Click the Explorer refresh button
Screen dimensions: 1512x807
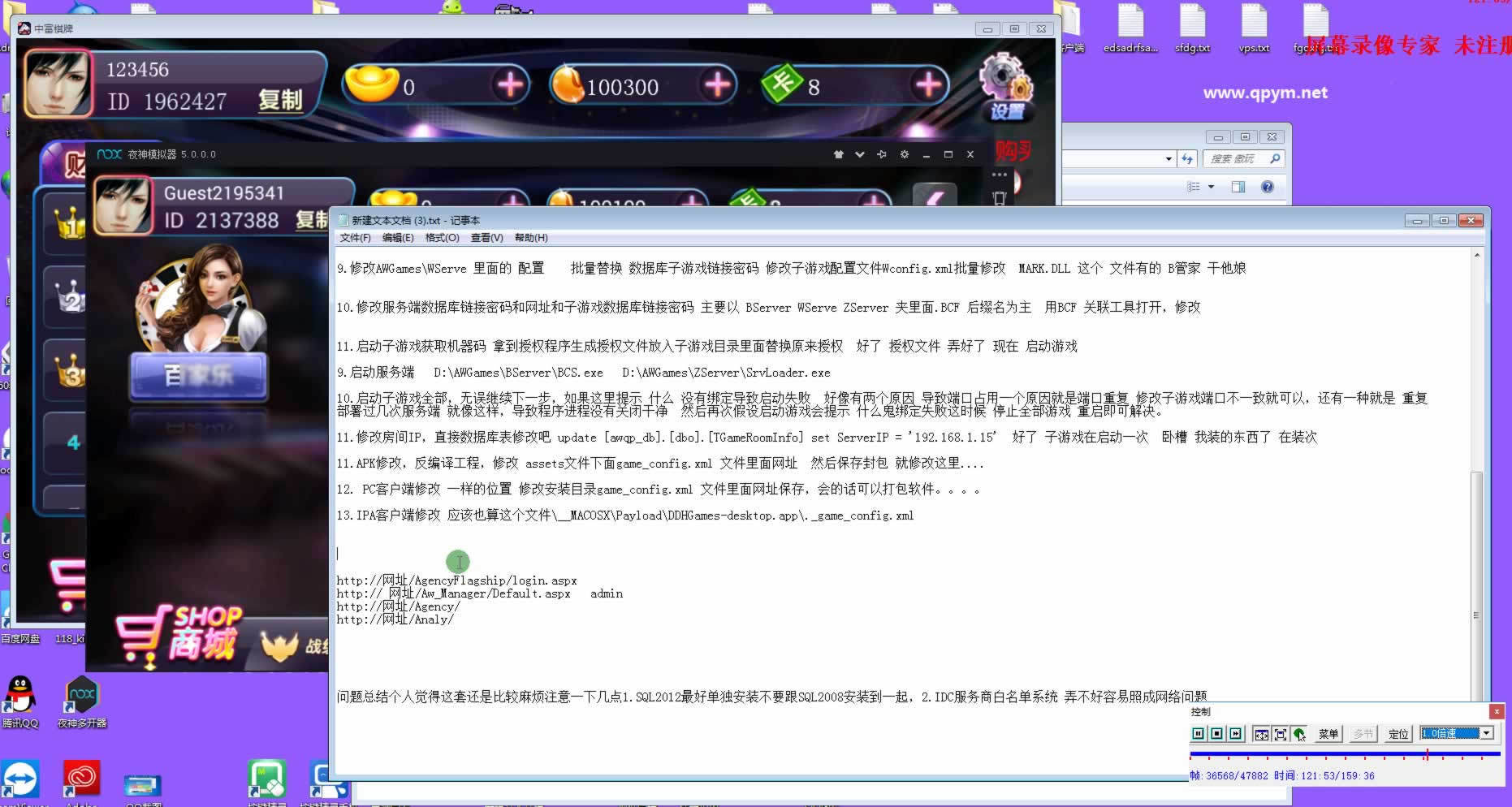click(1187, 159)
